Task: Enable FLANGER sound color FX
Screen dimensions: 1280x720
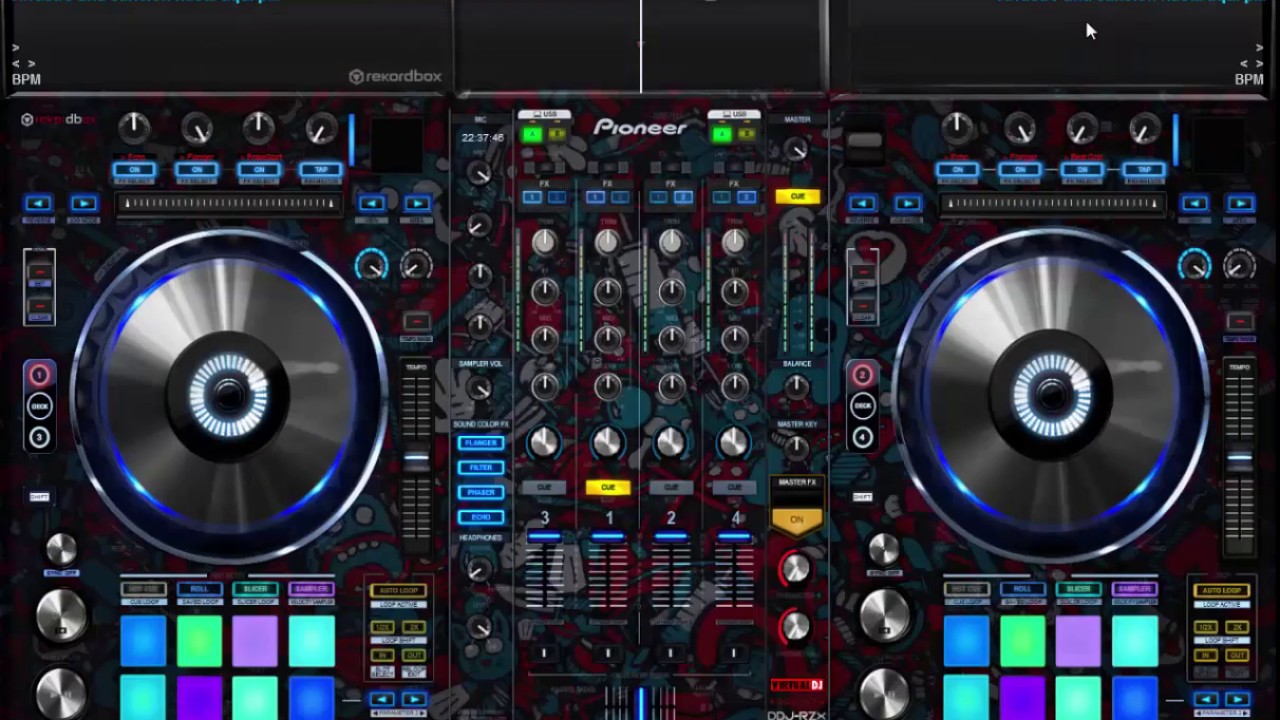Action: (x=481, y=442)
